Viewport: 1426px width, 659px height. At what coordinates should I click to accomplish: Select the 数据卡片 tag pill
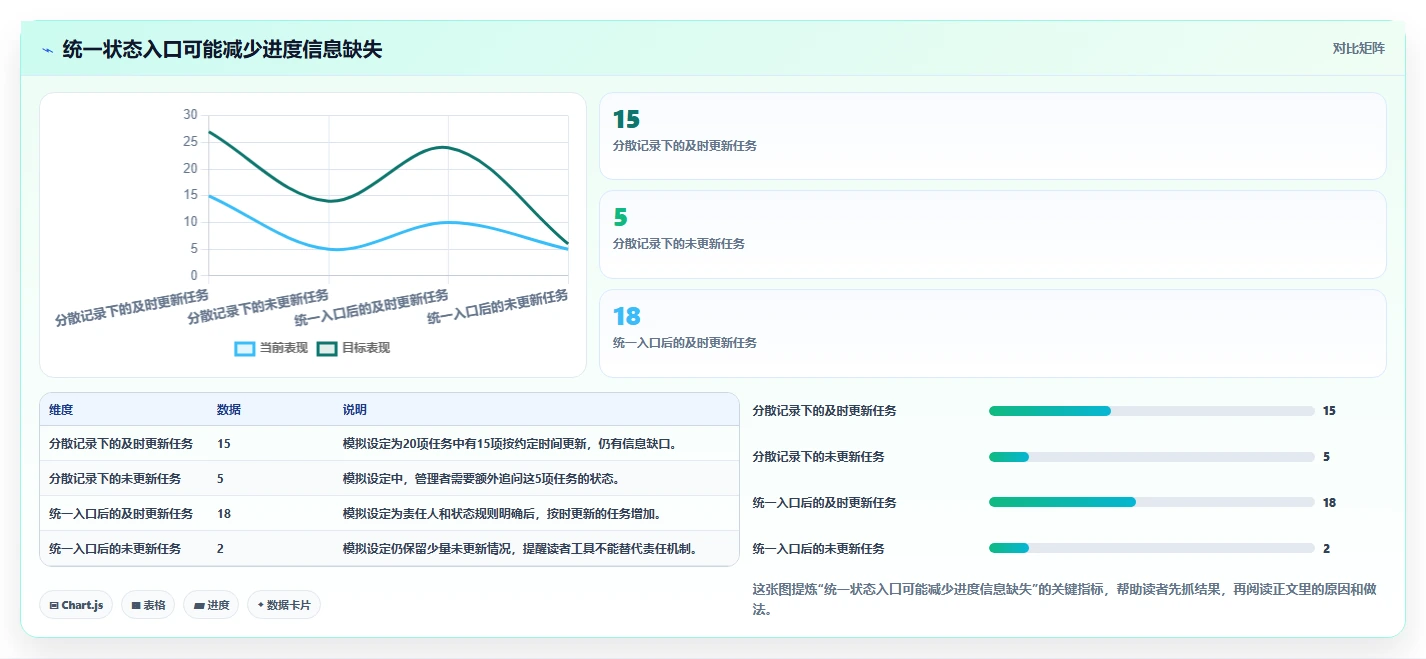[284, 605]
